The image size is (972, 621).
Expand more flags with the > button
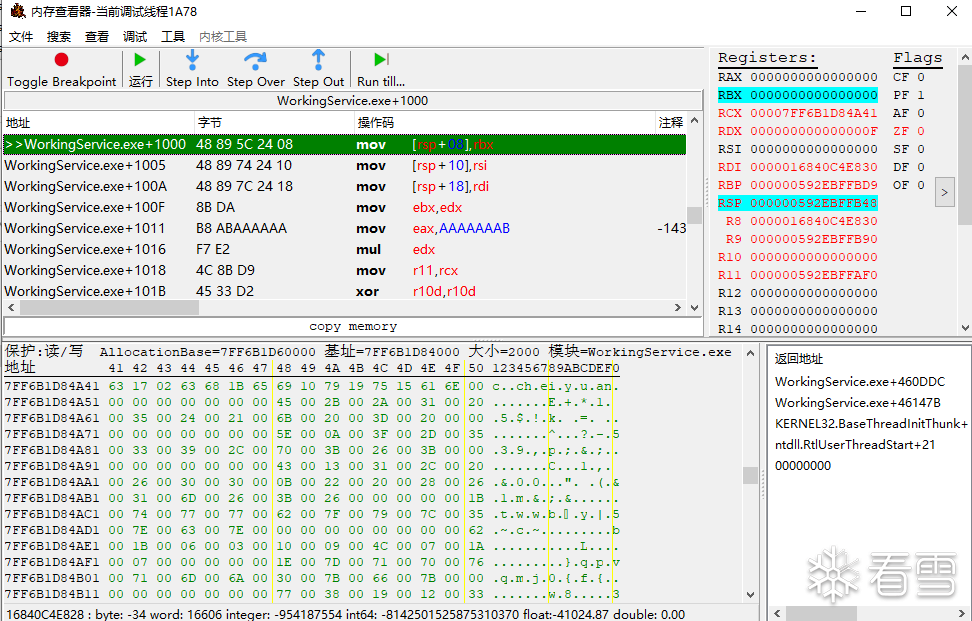(x=945, y=192)
